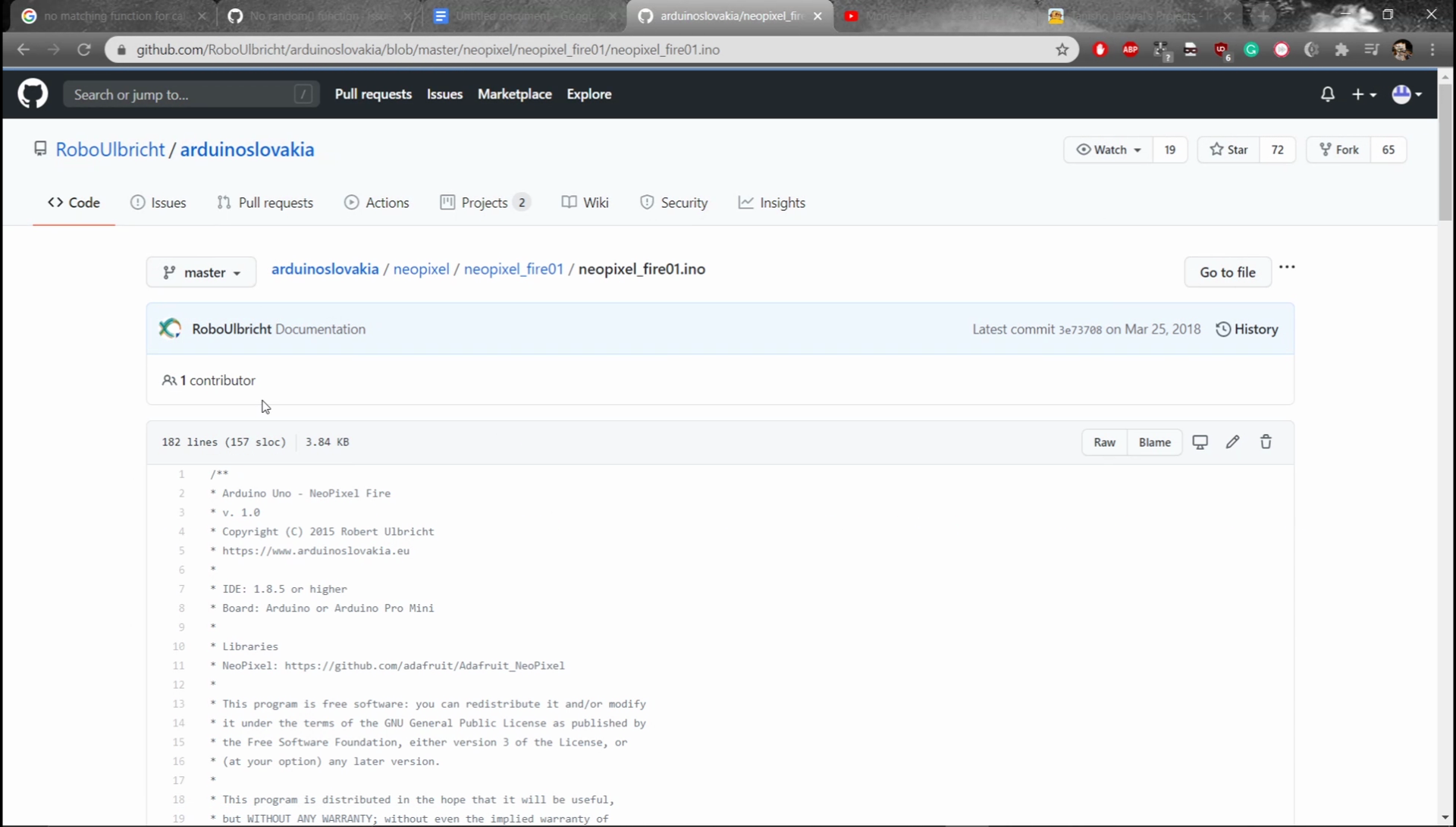Open the Blame view
Image resolution: width=1456 pixels, height=827 pixels.
(1154, 442)
